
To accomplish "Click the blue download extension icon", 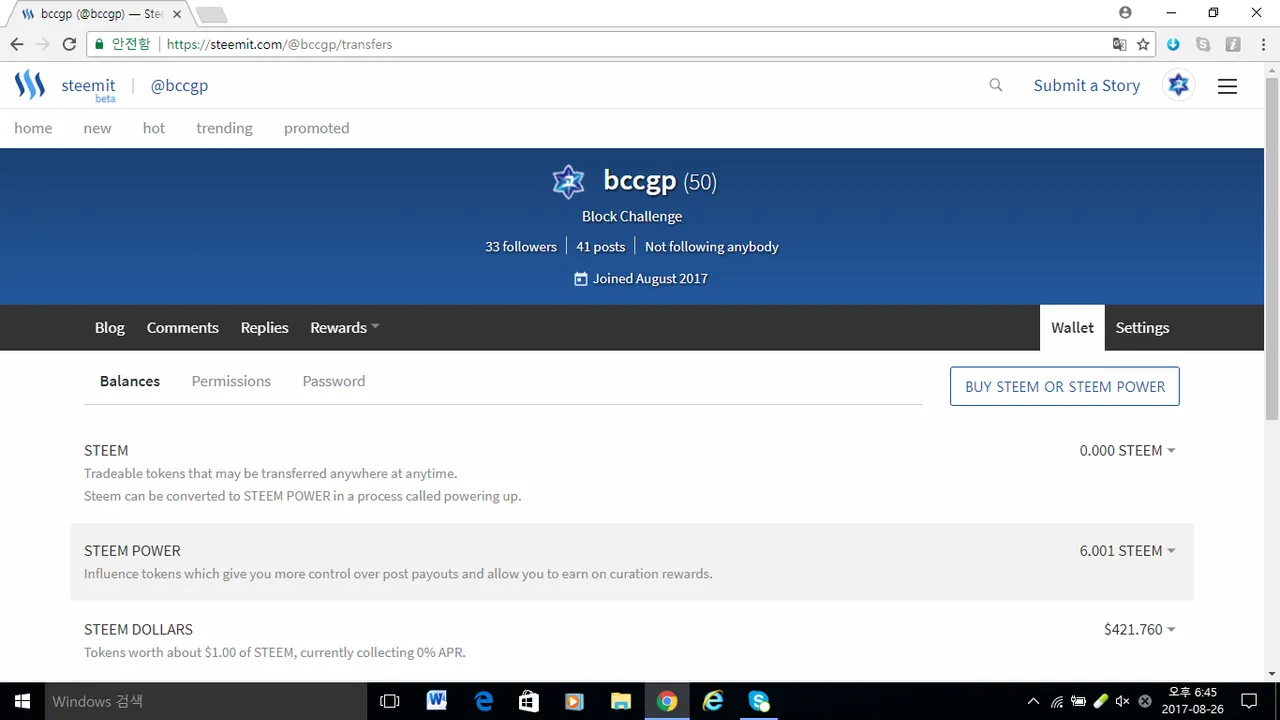I will pos(1174,44).
